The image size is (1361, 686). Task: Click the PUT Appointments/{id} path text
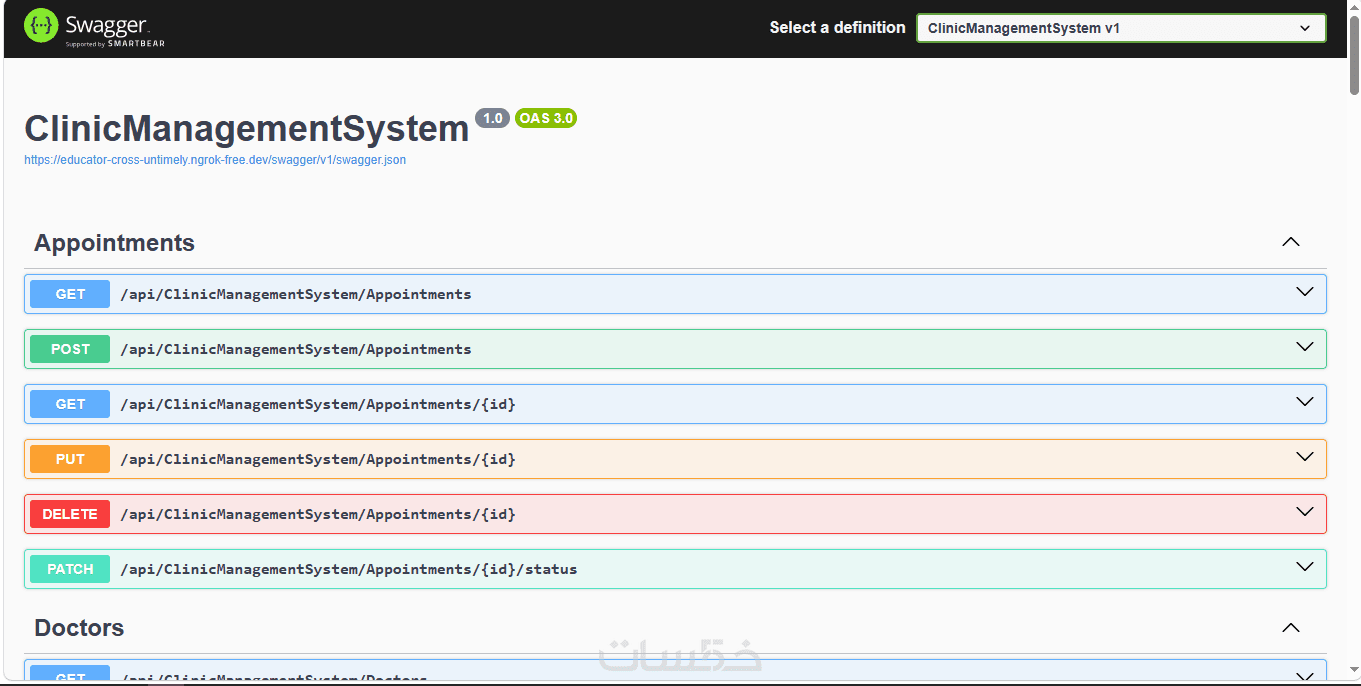[x=318, y=459]
